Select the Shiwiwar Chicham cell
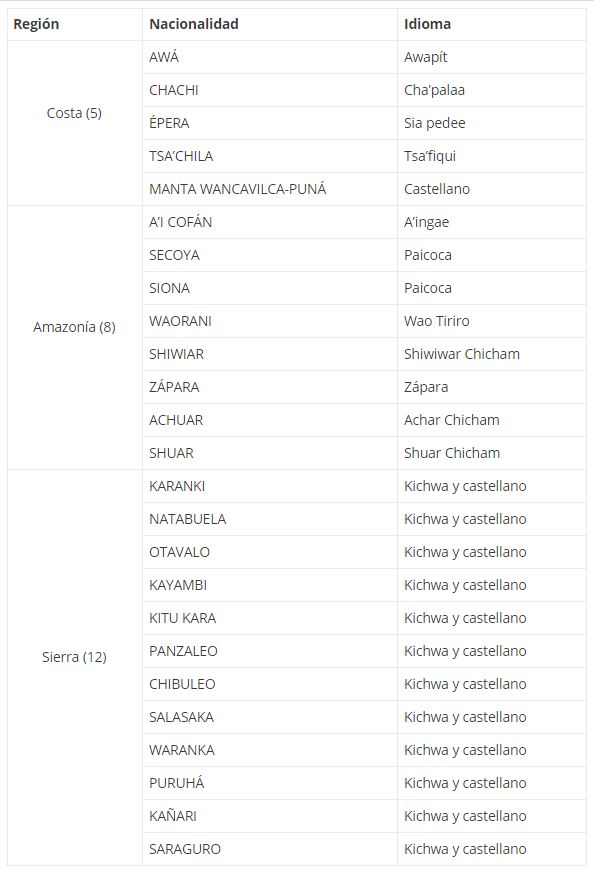594x872 pixels. (x=492, y=354)
